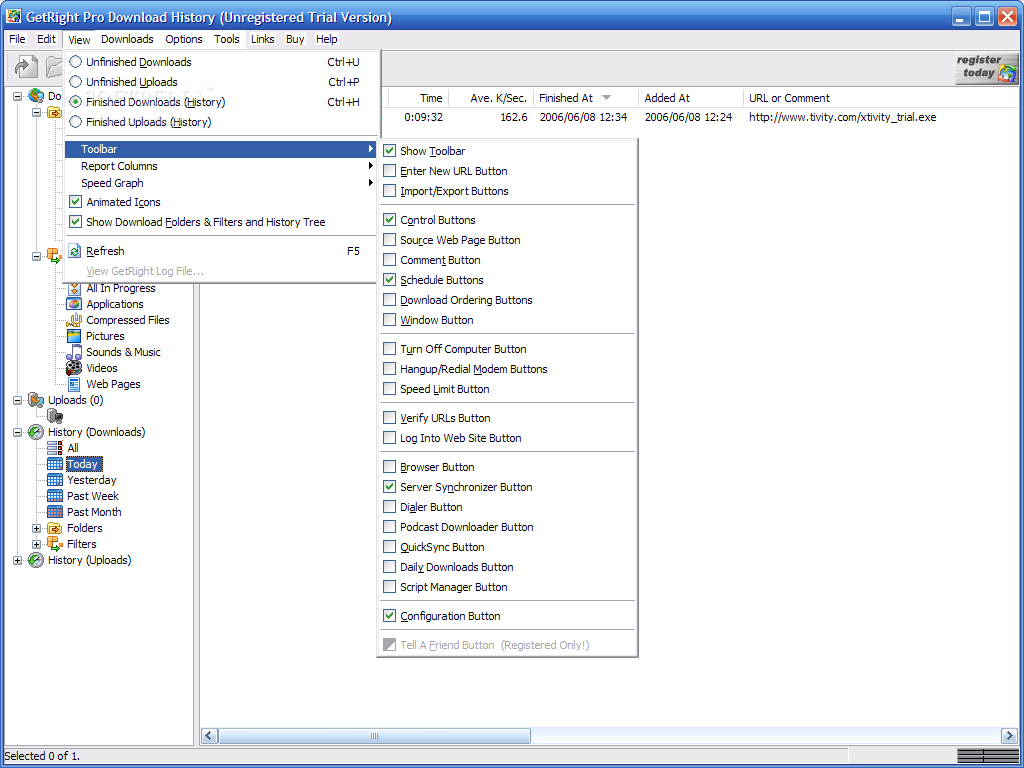Open the Speed Graph submenu
Screen dimensions: 1024x768
coord(112,183)
